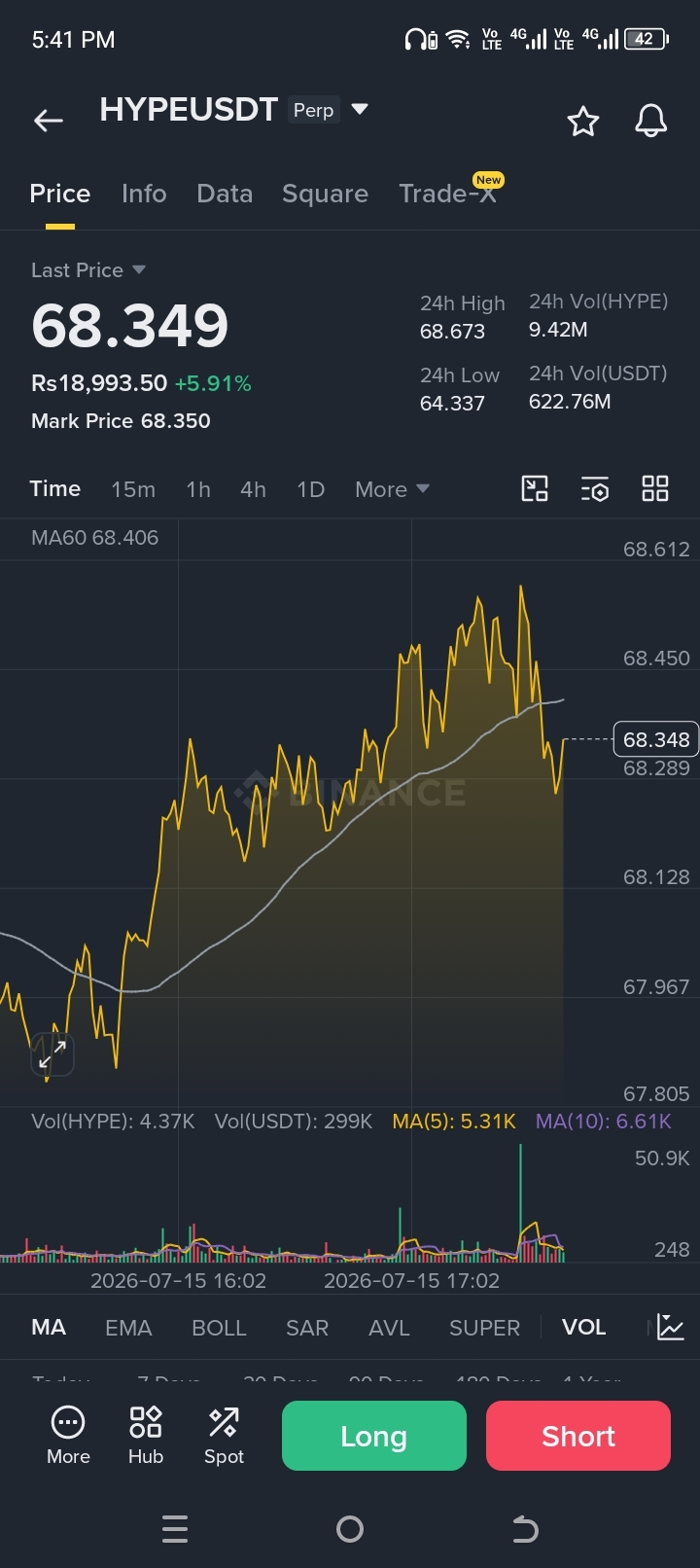Tap the 24h High value 68.673
Image resolution: width=700 pixels, height=1568 pixels.
click(452, 331)
